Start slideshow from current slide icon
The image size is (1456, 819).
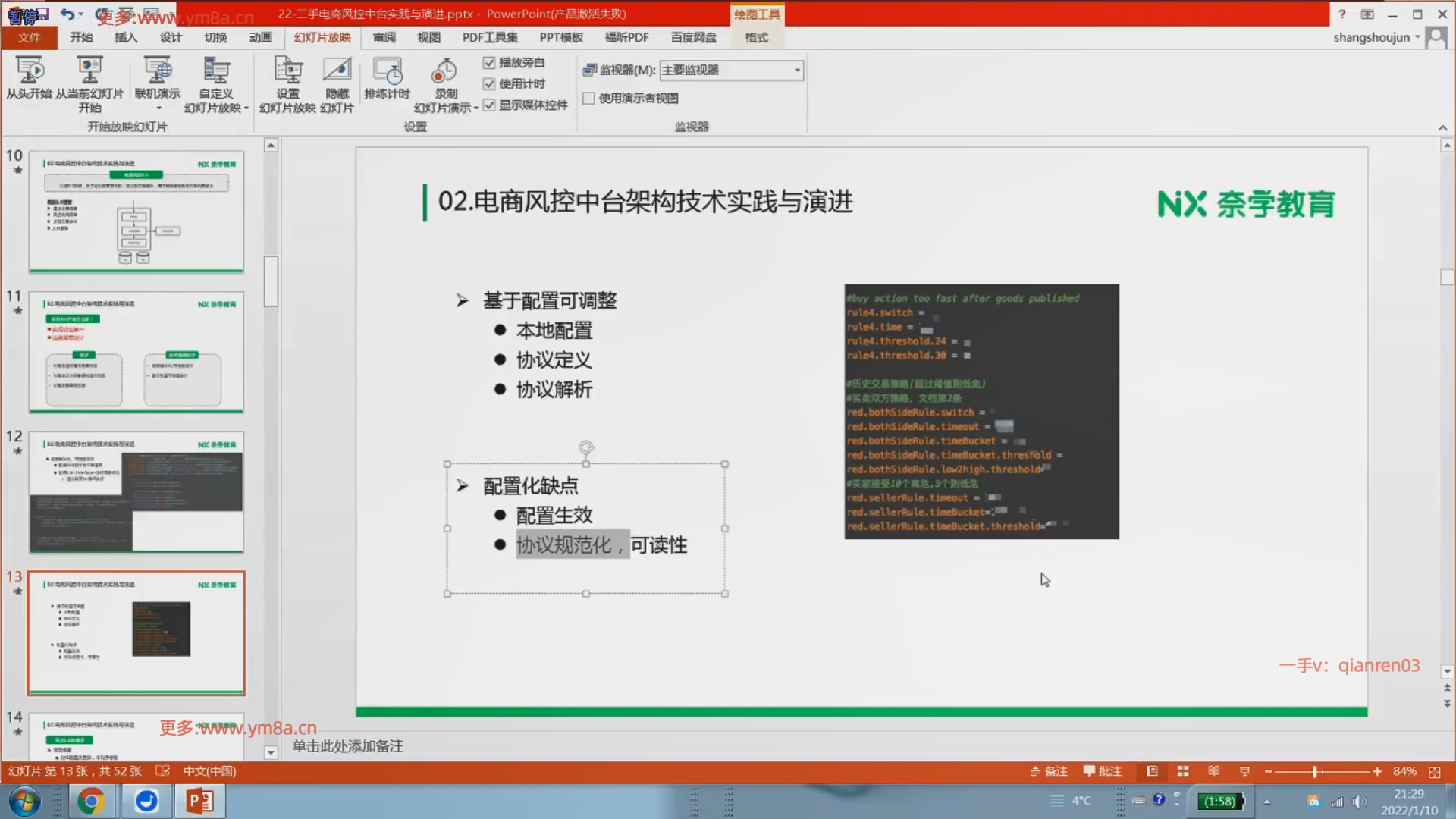pos(89,71)
